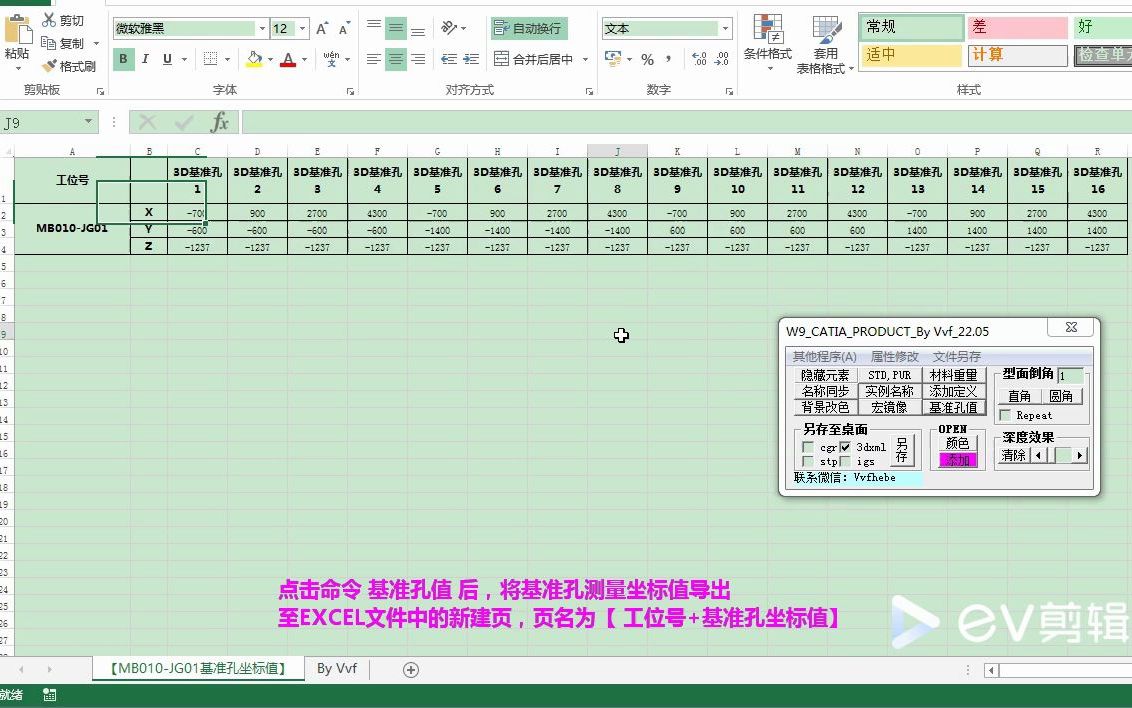This screenshot has height=708, width=1132.
Task: Open the font size dropdown
Action: pyautogui.click(x=301, y=28)
